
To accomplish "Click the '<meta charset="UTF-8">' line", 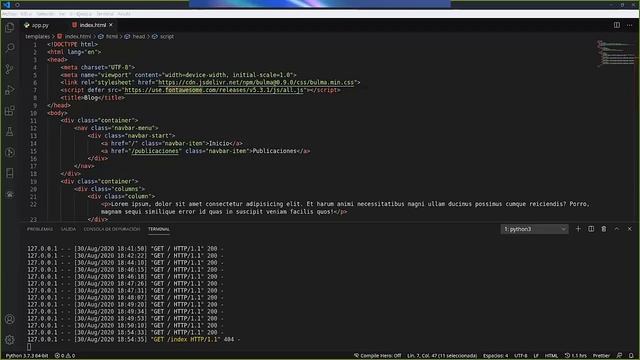I will tap(98, 67).
